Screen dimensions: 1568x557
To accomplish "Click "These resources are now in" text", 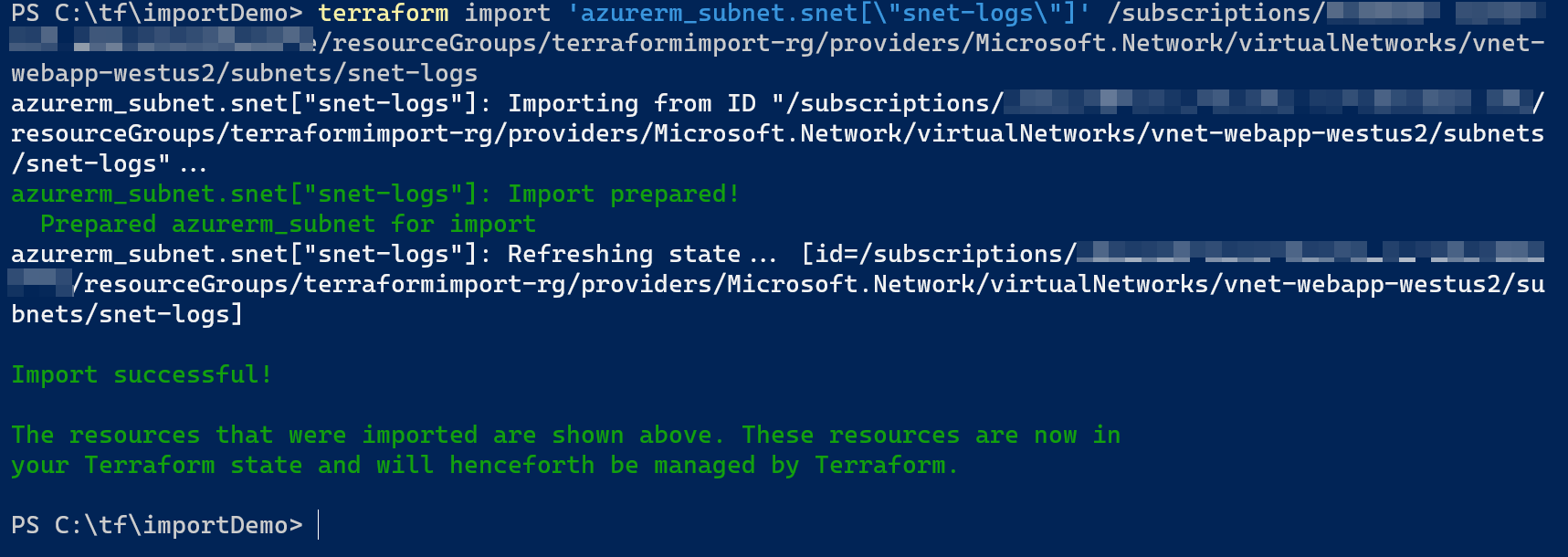I will 931,435.
